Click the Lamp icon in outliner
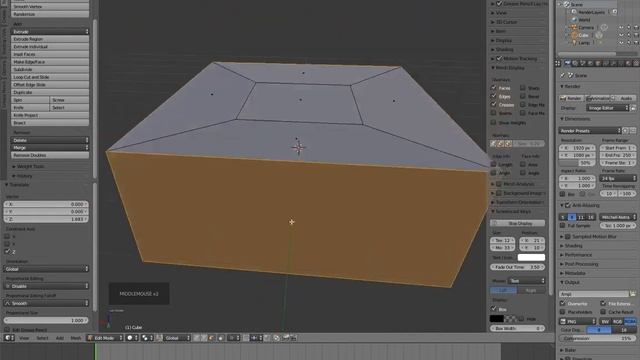The image size is (640, 360). 574,42
